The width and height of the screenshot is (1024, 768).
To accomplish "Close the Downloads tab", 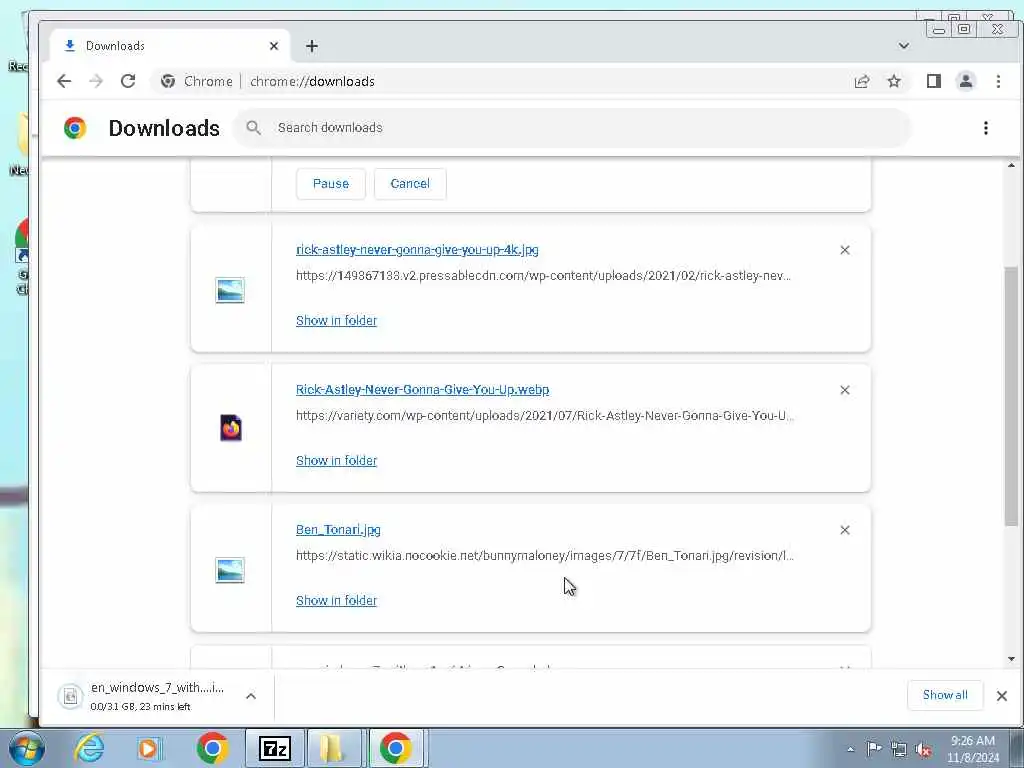I will coord(274,46).
